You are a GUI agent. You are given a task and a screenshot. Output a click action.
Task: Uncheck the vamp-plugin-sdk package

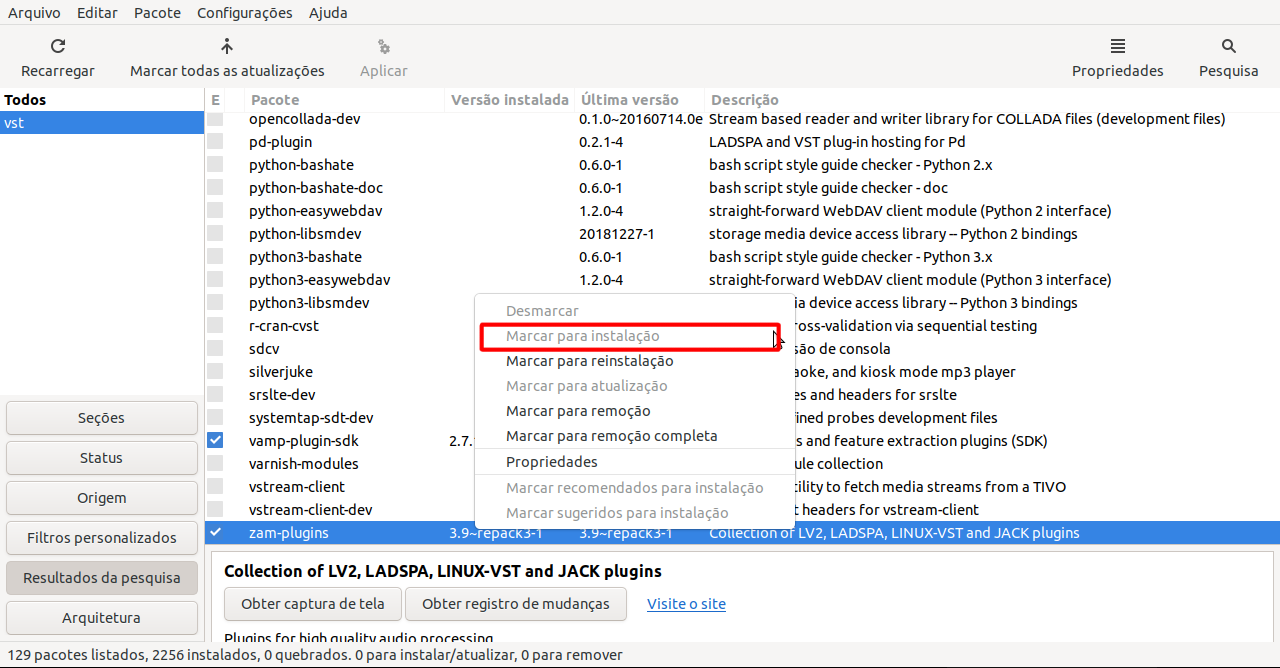(x=215, y=440)
